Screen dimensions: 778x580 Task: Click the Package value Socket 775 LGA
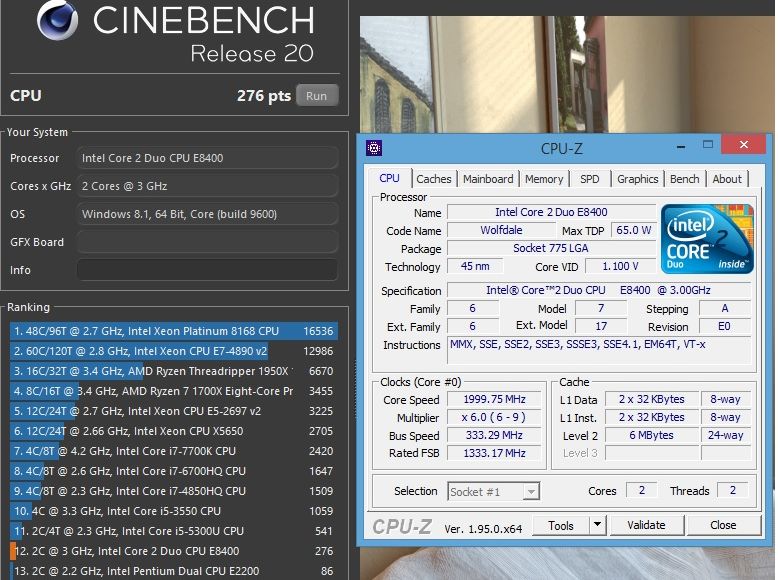(551, 248)
